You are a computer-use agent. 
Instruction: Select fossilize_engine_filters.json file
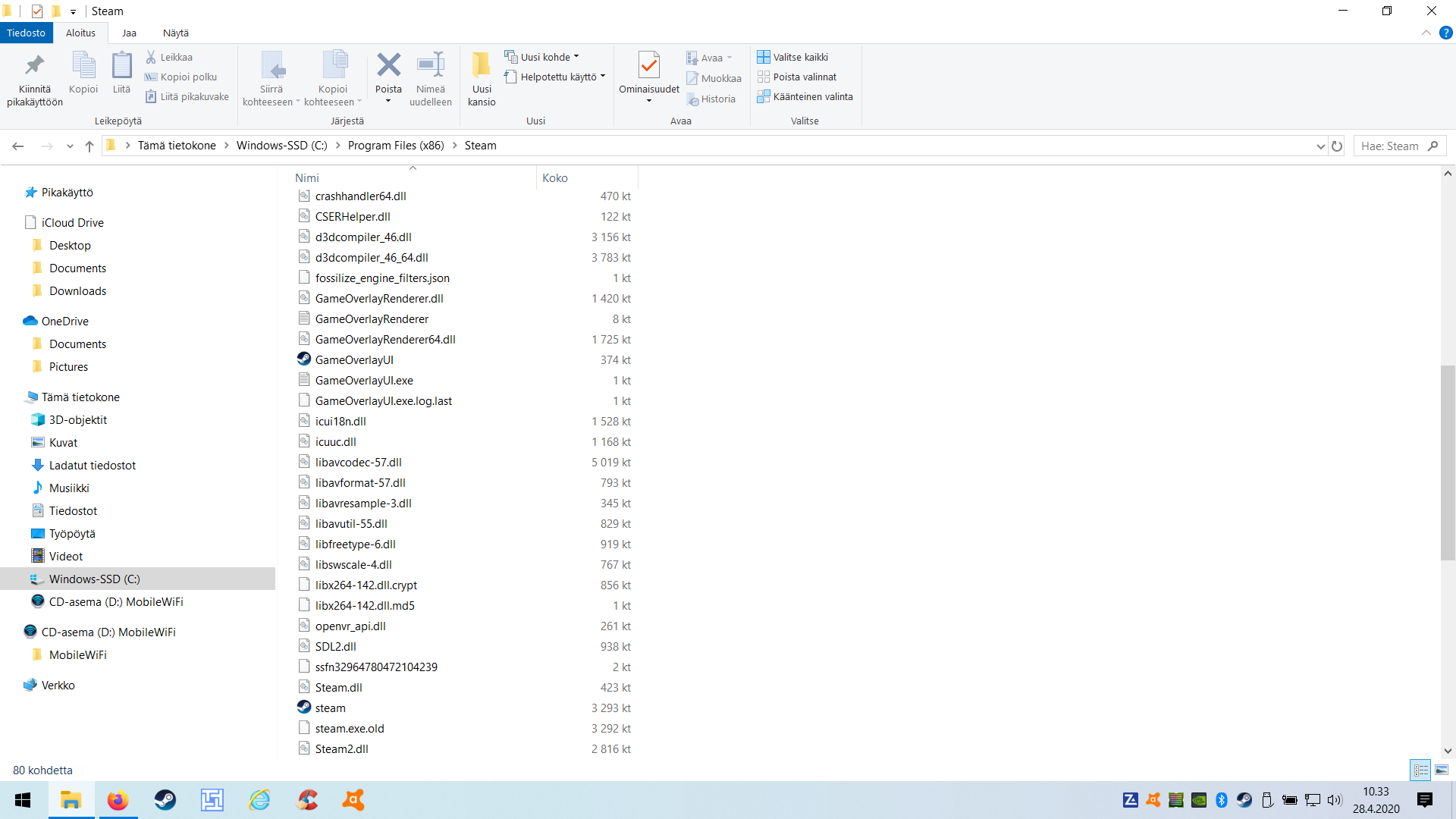[x=374, y=278]
